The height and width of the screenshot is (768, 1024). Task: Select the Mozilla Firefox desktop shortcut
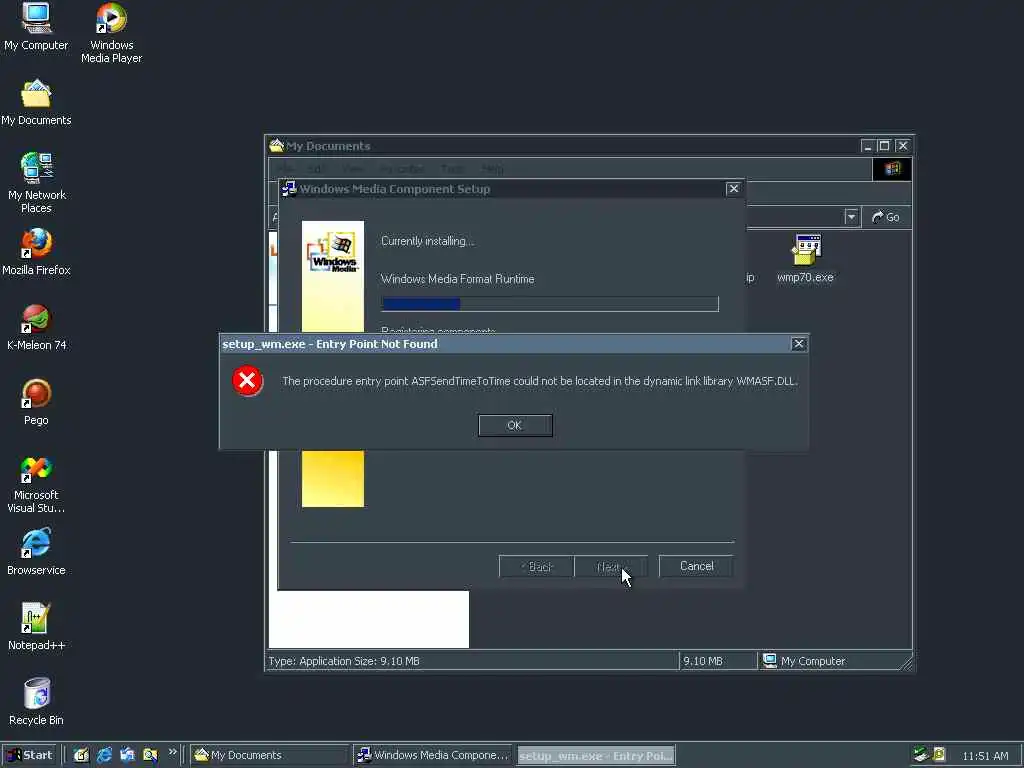pyautogui.click(x=36, y=252)
